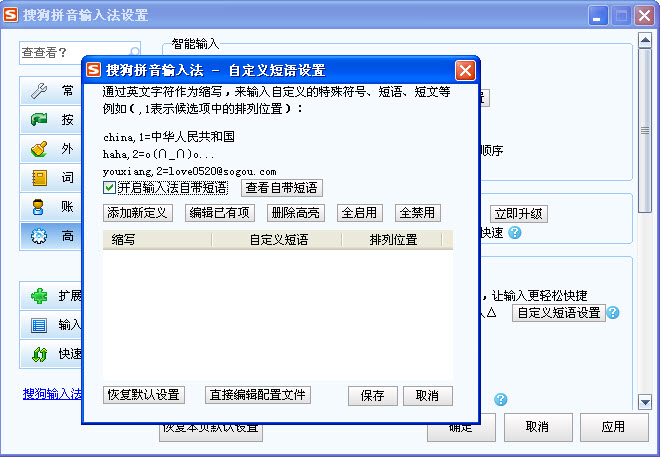Click 缩写 column header

pyautogui.click(x=157, y=240)
